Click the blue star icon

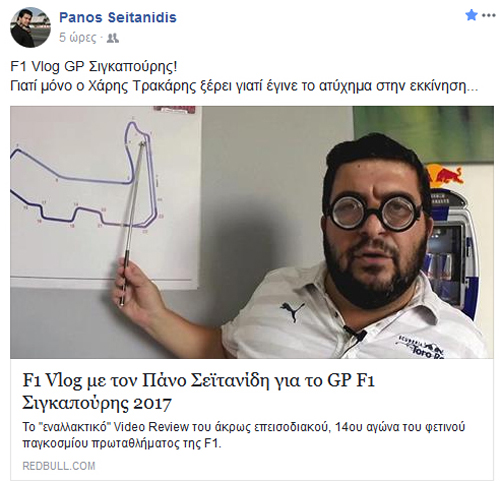point(471,15)
